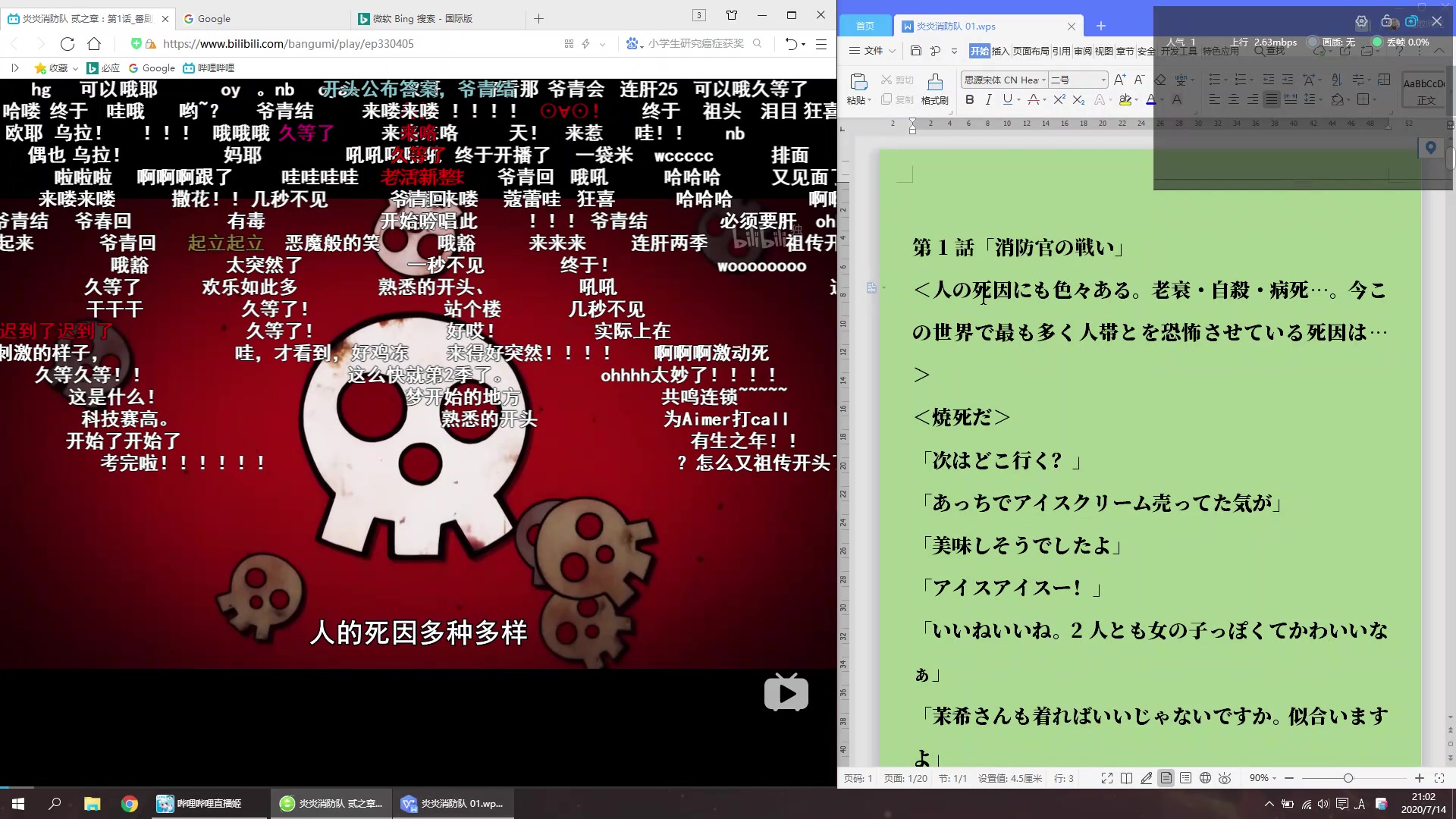Viewport: 1456px width, 819px height.
Task: Adjust the zoom slider handle
Action: point(1348,778)
